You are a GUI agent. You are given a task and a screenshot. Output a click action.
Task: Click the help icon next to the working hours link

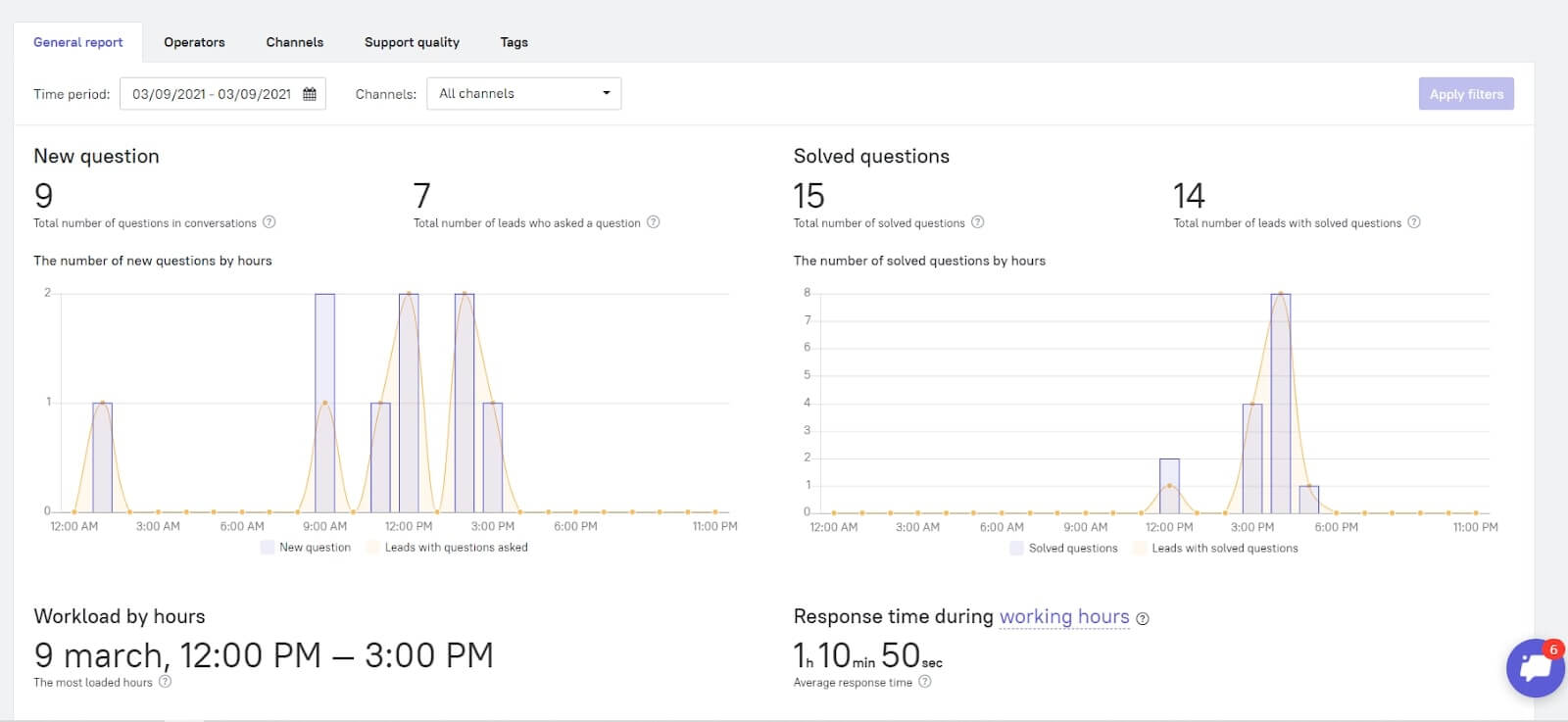pos(1143,619)
